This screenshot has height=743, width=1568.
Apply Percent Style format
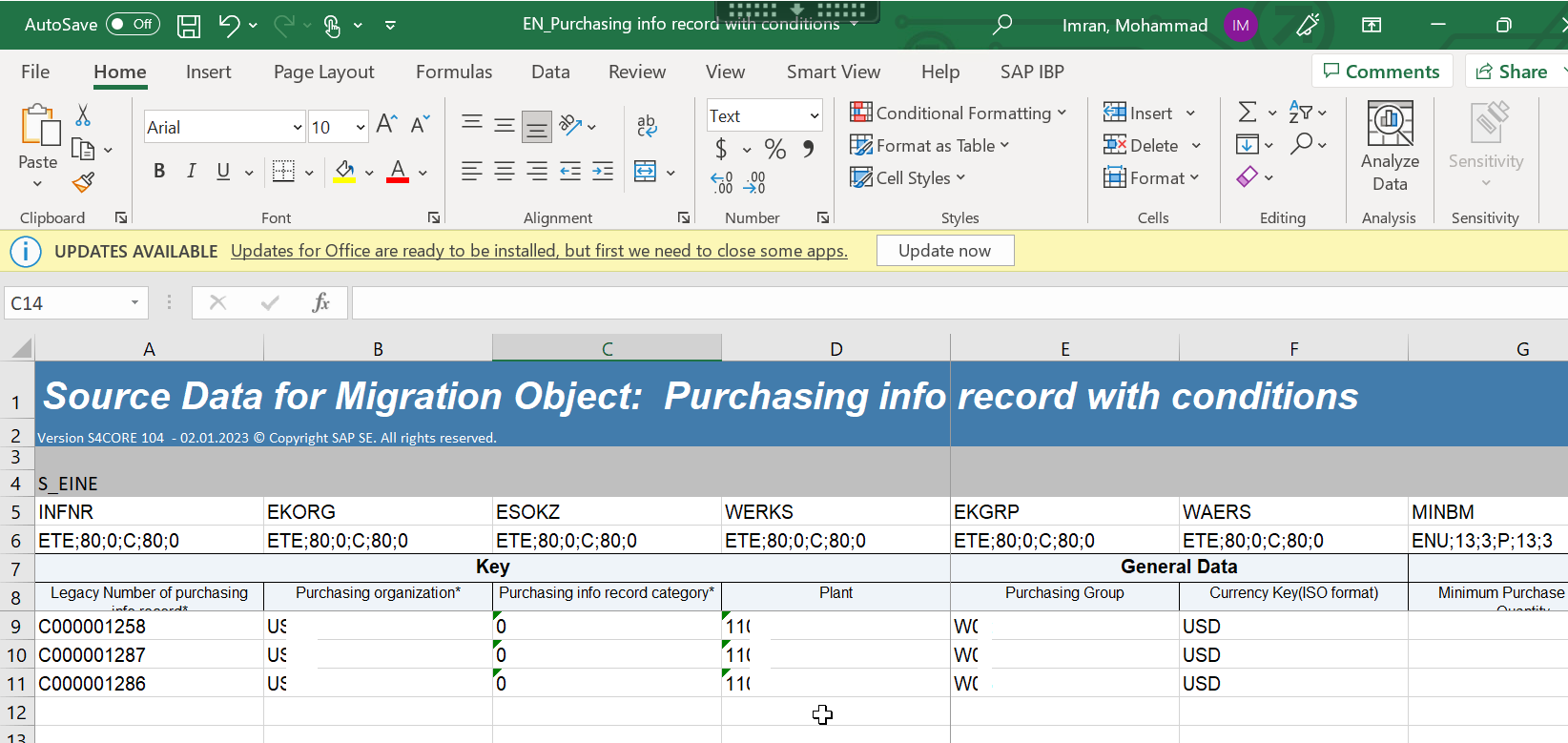click(775, 149)
